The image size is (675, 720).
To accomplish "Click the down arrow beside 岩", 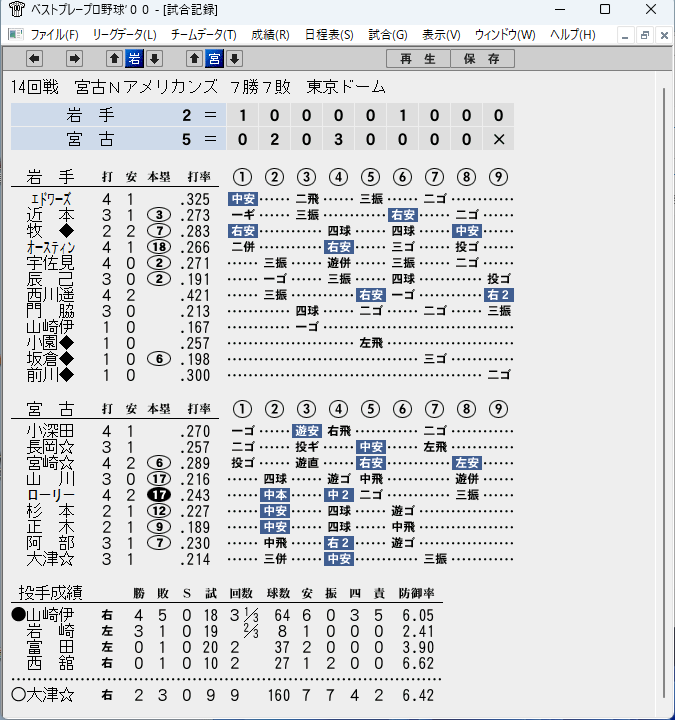I will 155,59.
